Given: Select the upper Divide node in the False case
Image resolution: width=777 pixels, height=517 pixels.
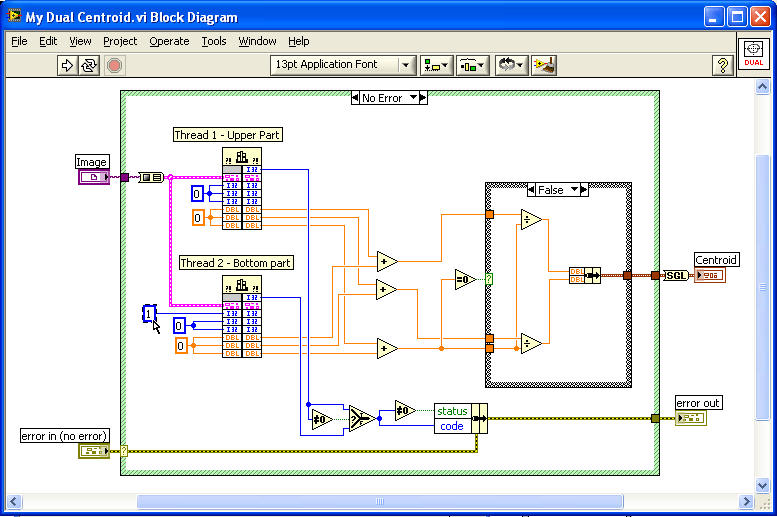Looking at the screenshot, I should click(x=531, y=220).
